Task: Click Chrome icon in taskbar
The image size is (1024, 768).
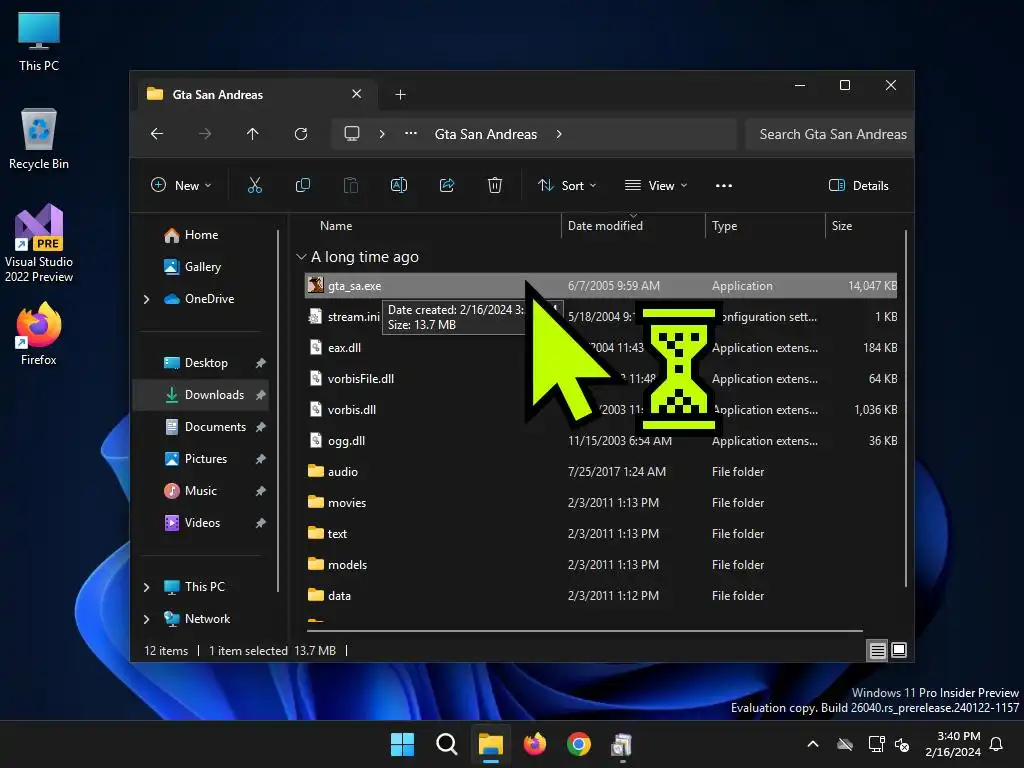Action: (579, 744)
